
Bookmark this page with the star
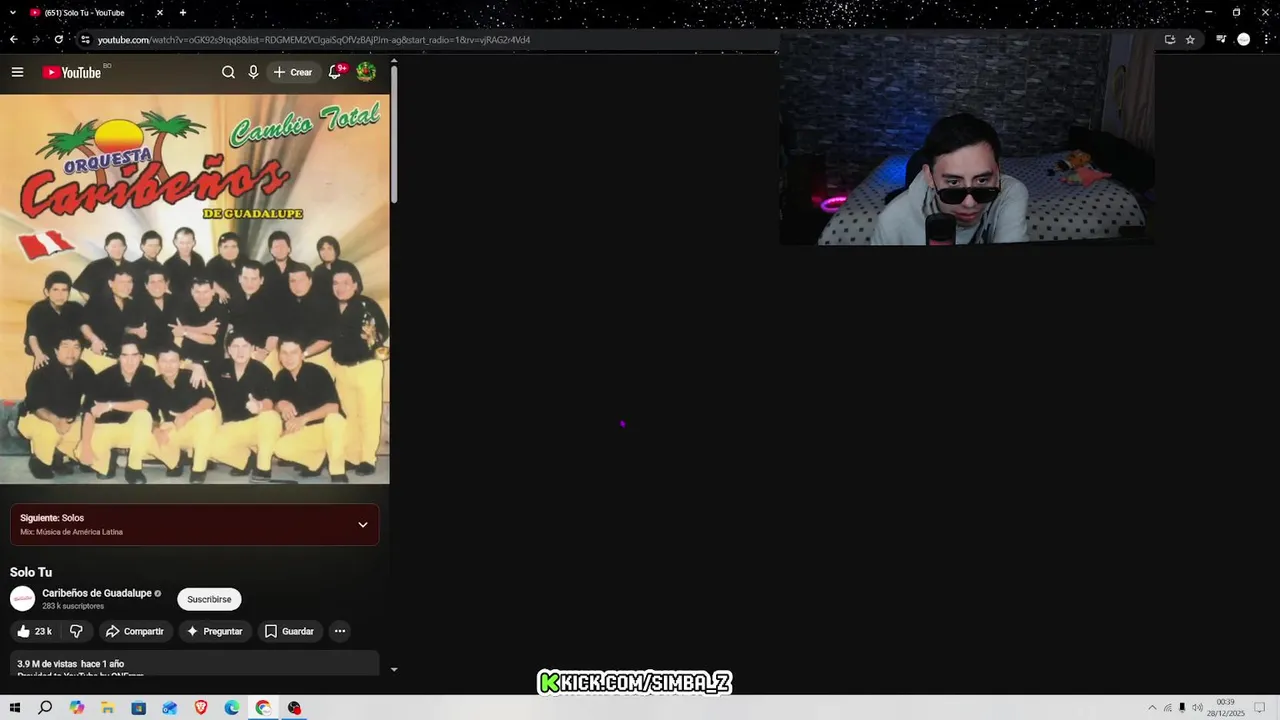point(1190,40)
